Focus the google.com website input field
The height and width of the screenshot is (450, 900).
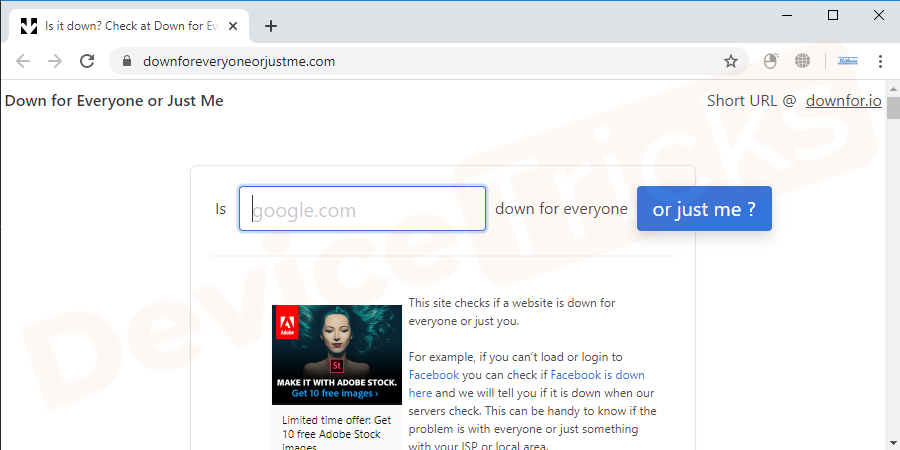point(362,209)
